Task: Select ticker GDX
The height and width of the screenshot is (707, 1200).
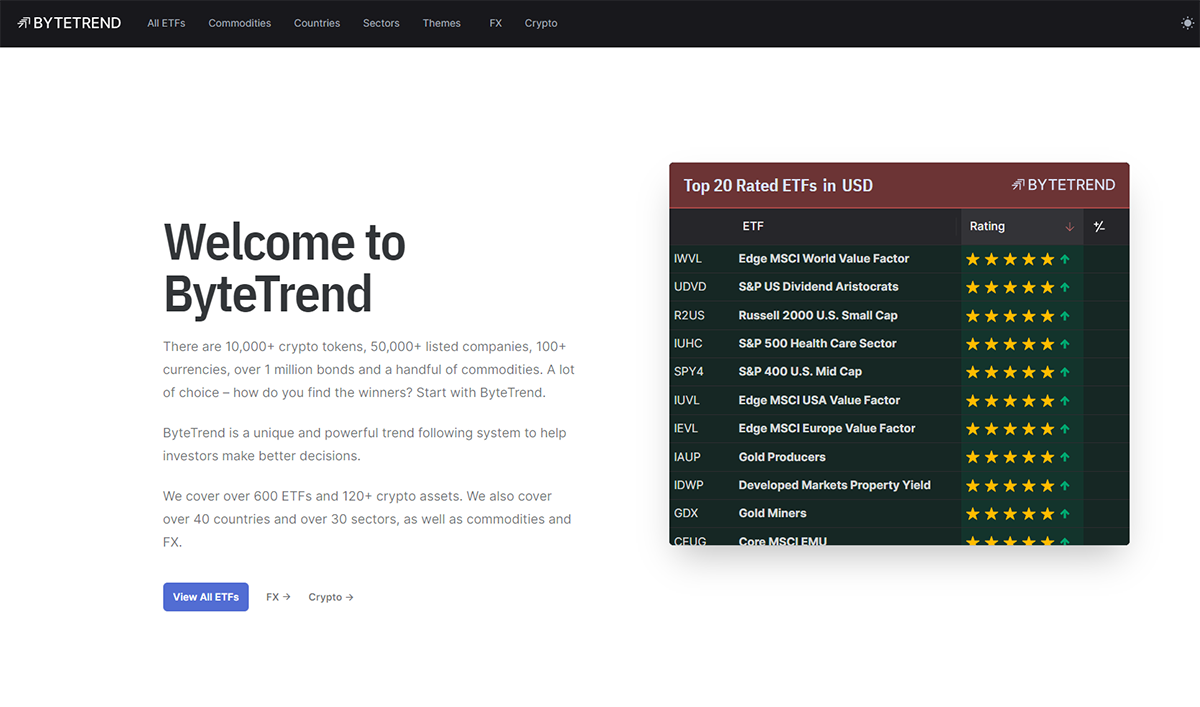Action: pos(686,513)
